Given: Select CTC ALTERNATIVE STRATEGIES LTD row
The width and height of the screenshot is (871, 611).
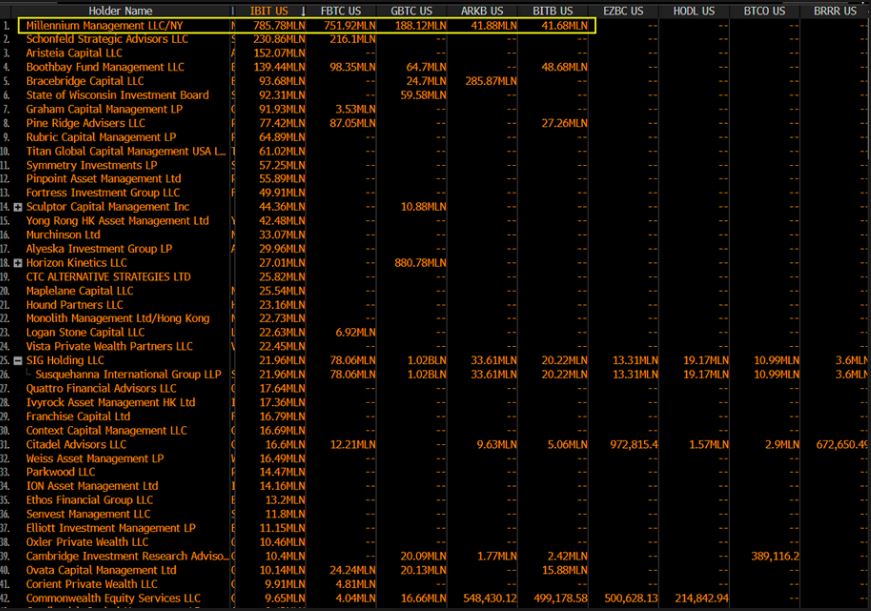Looking at the screenshot, I should point(108,277).
